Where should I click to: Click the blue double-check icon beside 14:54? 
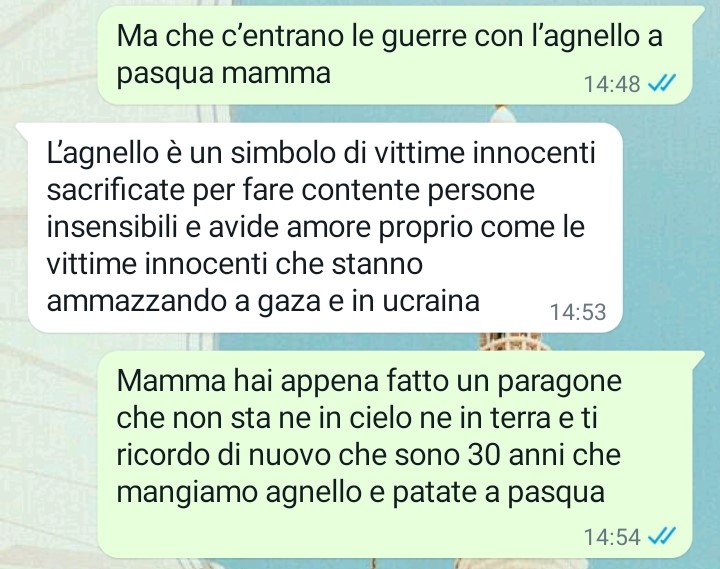[661, 535]
